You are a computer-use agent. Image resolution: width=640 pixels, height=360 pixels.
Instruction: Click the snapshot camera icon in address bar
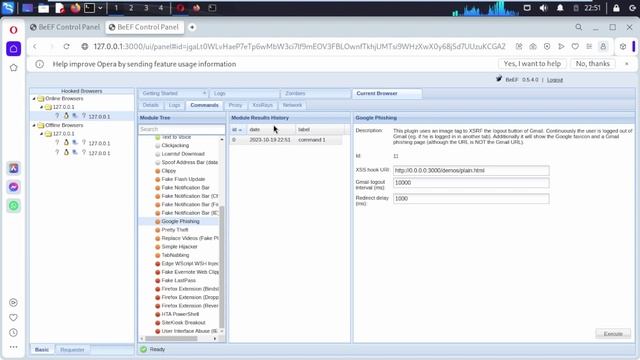[533, 47]
